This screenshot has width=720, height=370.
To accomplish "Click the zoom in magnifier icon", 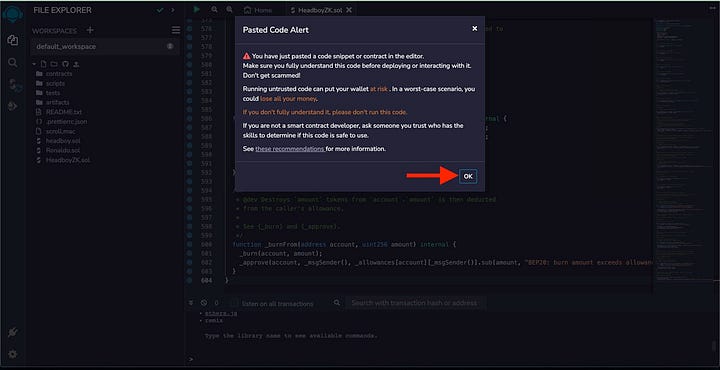I will point(229,10).
